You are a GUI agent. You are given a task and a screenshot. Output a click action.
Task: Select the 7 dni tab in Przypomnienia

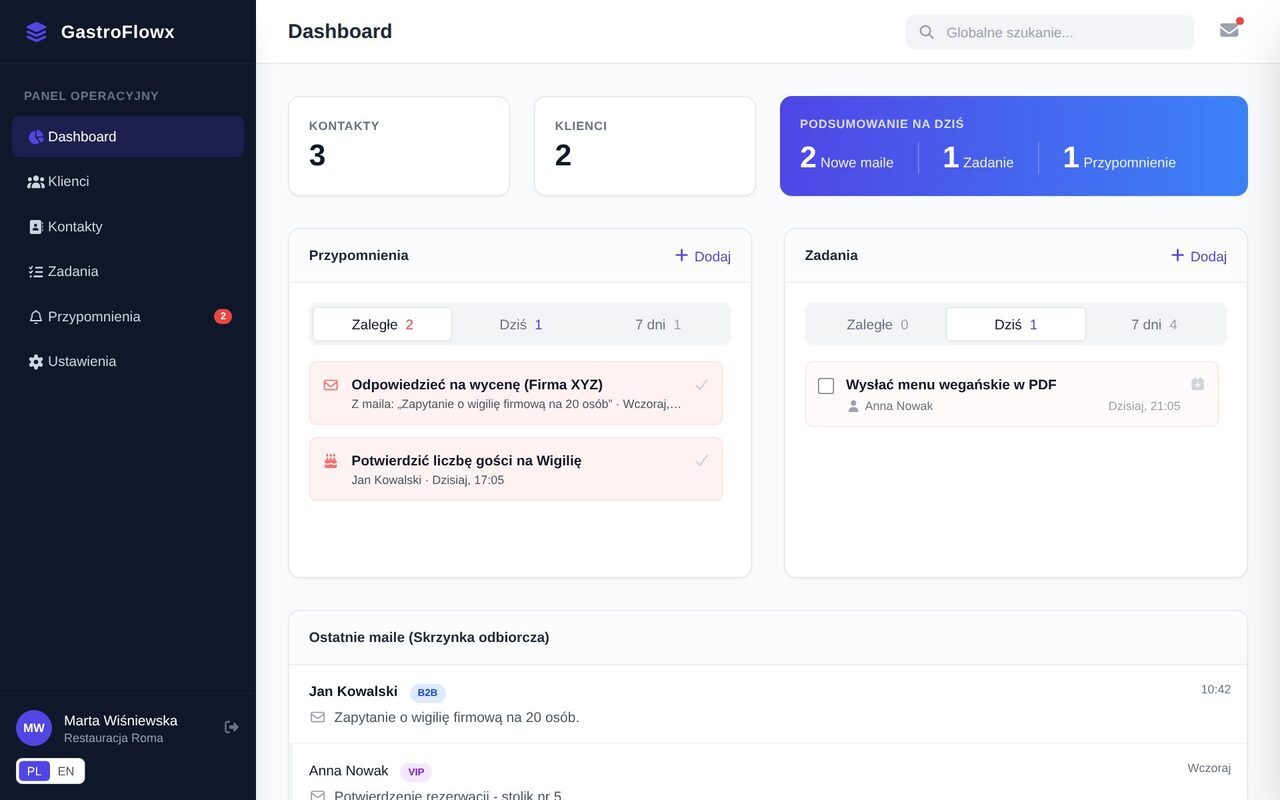coord(658,324)
